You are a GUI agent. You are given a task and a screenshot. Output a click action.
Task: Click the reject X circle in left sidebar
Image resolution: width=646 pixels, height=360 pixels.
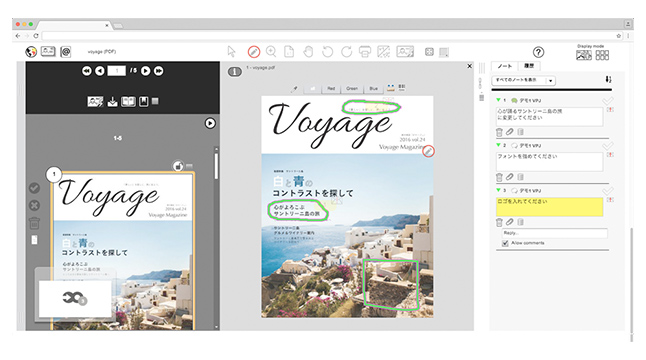pyautogui.click(x=35, y=206)
